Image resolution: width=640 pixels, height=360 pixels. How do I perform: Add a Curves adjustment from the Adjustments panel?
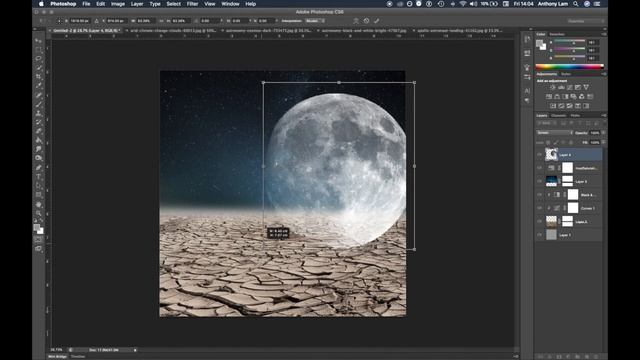point(569,87)
